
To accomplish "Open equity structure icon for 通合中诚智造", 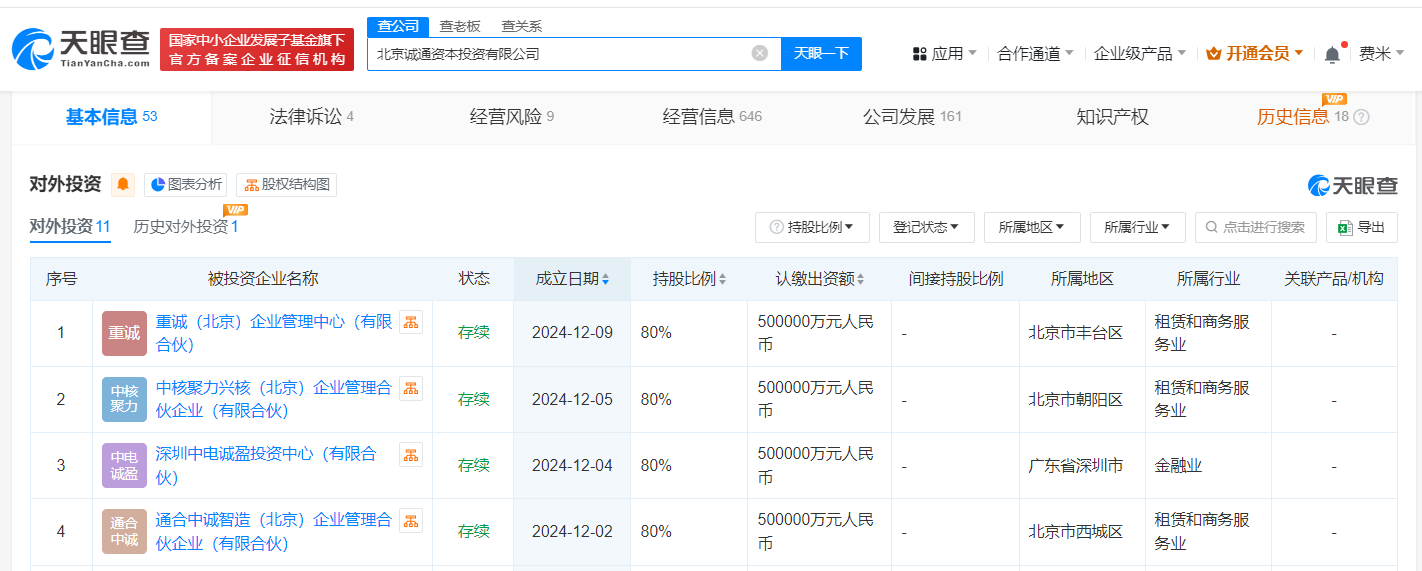I will click(x=411, y=520).
